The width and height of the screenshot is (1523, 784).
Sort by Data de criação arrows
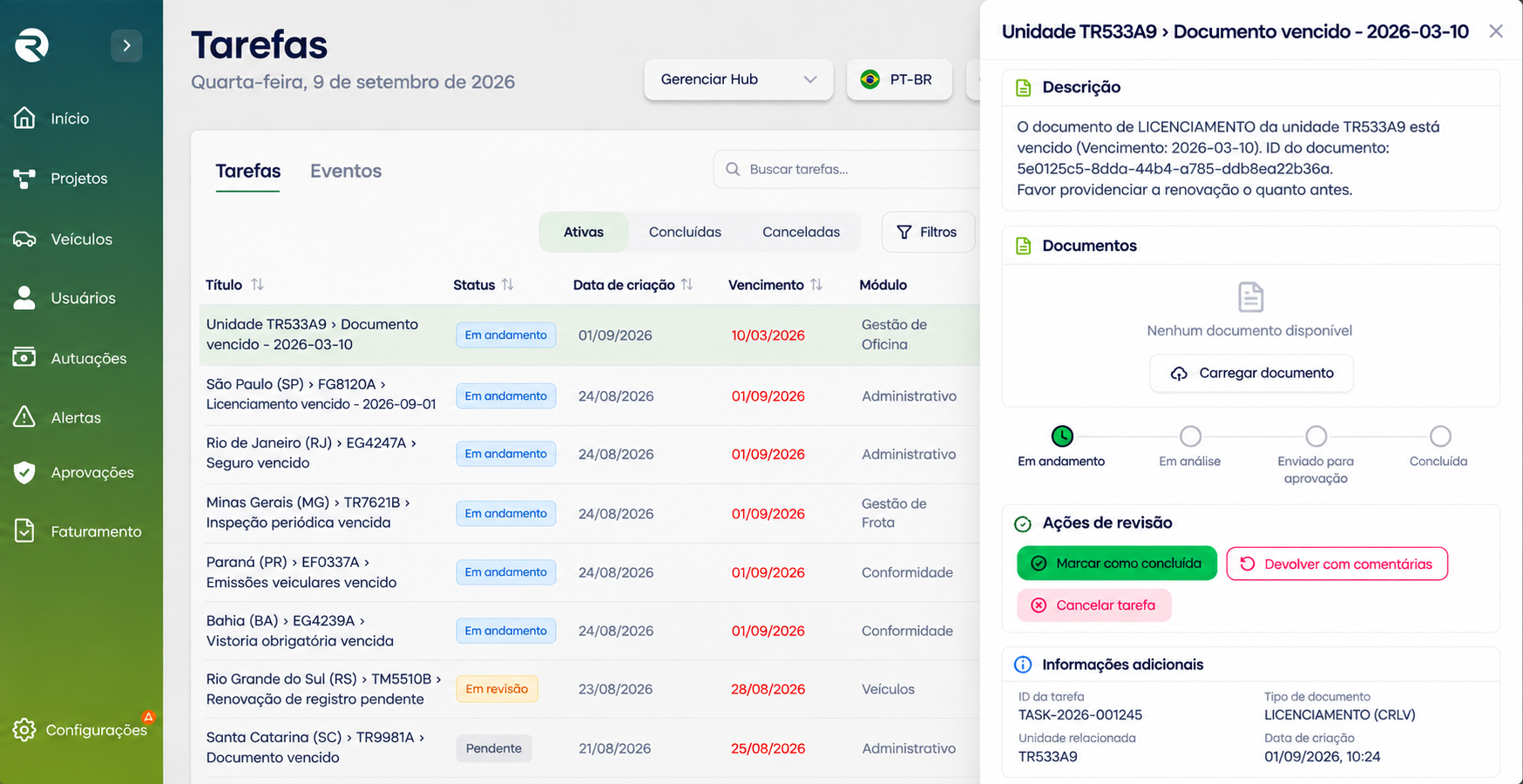(687, 285)
